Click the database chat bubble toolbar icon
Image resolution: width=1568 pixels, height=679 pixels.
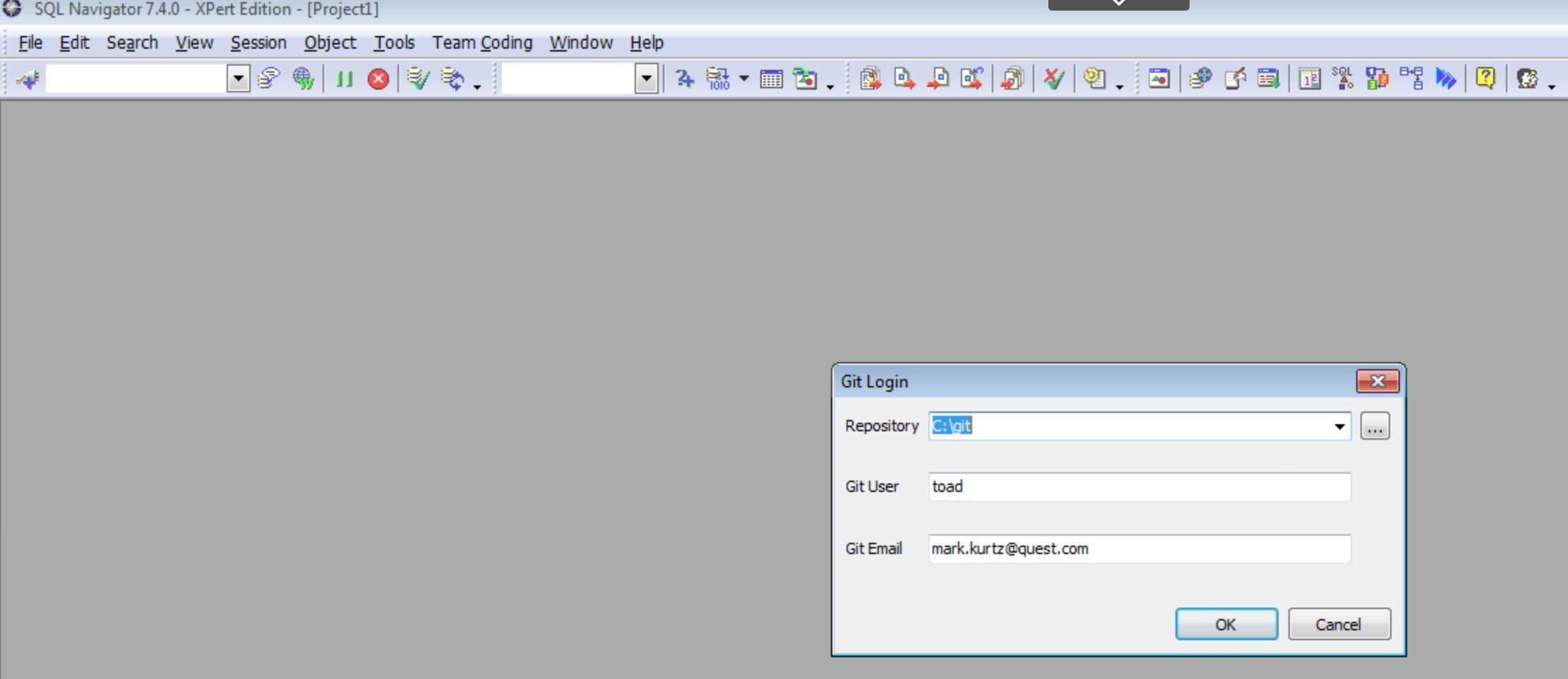[x=269, y=78]
